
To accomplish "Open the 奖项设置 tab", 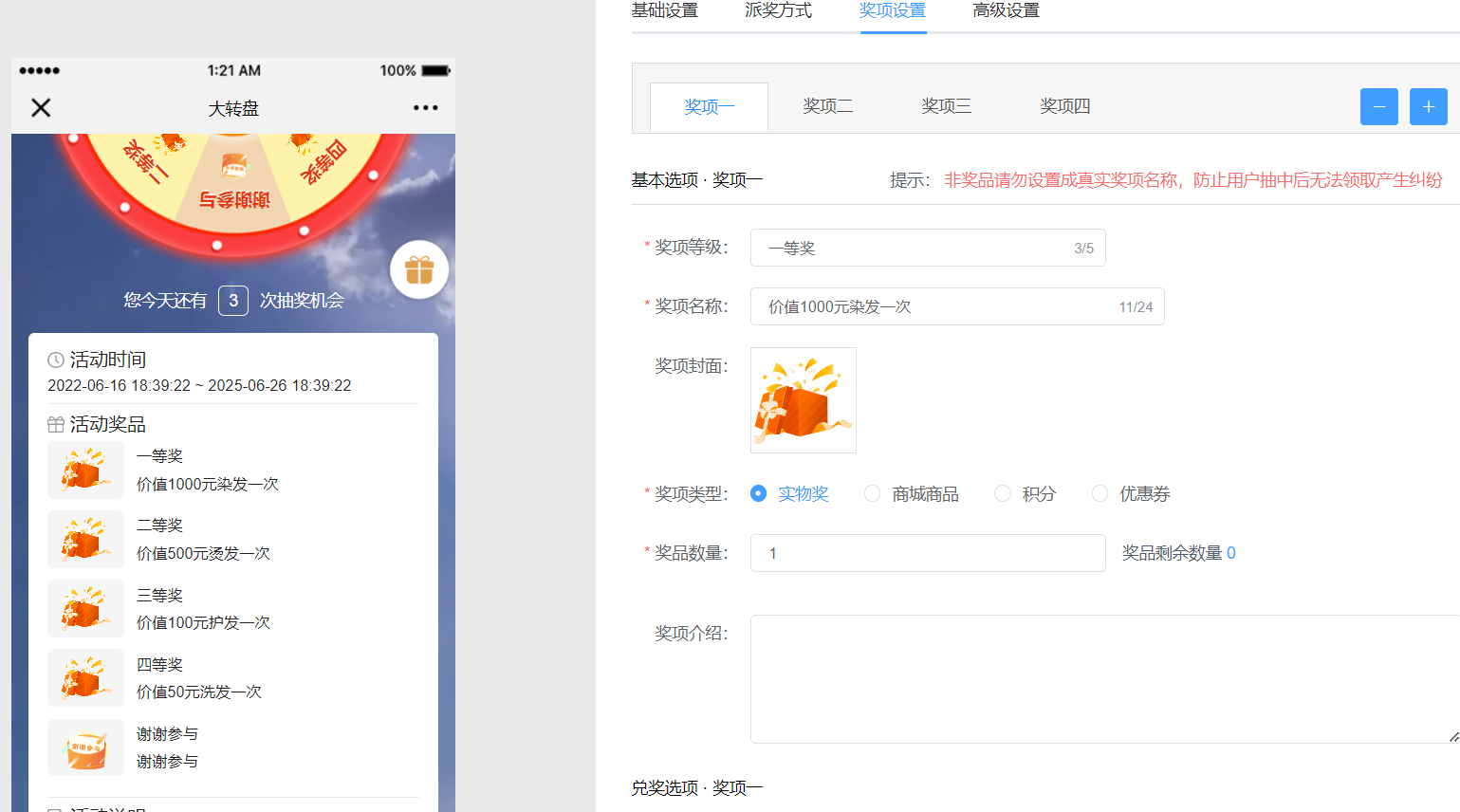I will [x=893, y=10].
